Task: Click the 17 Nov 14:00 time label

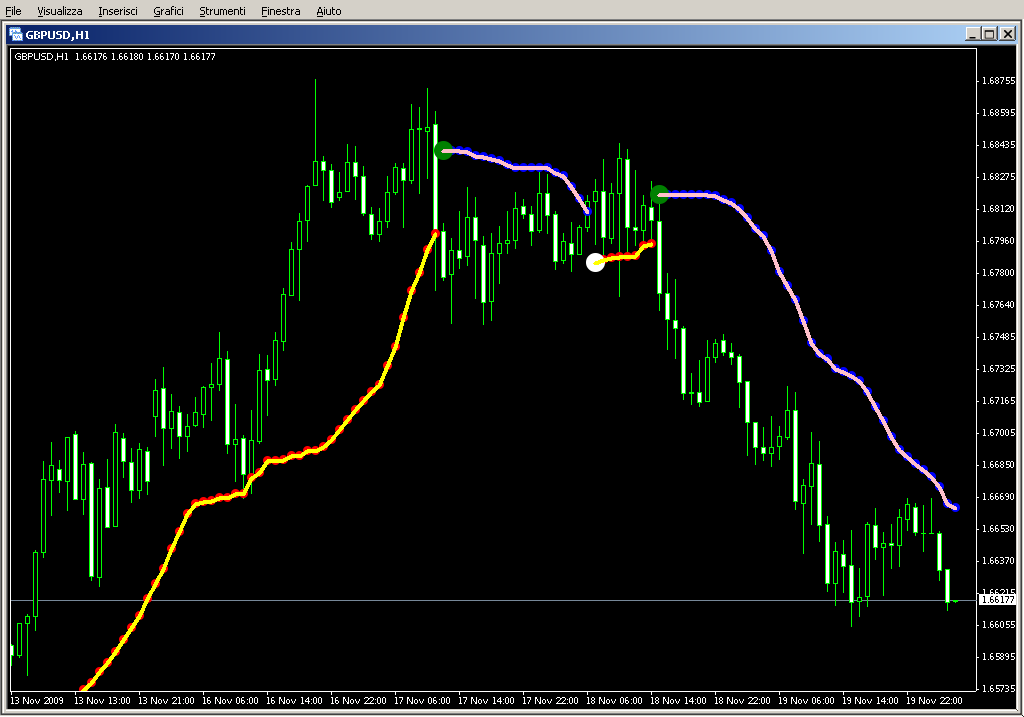Action: [486, 701]
